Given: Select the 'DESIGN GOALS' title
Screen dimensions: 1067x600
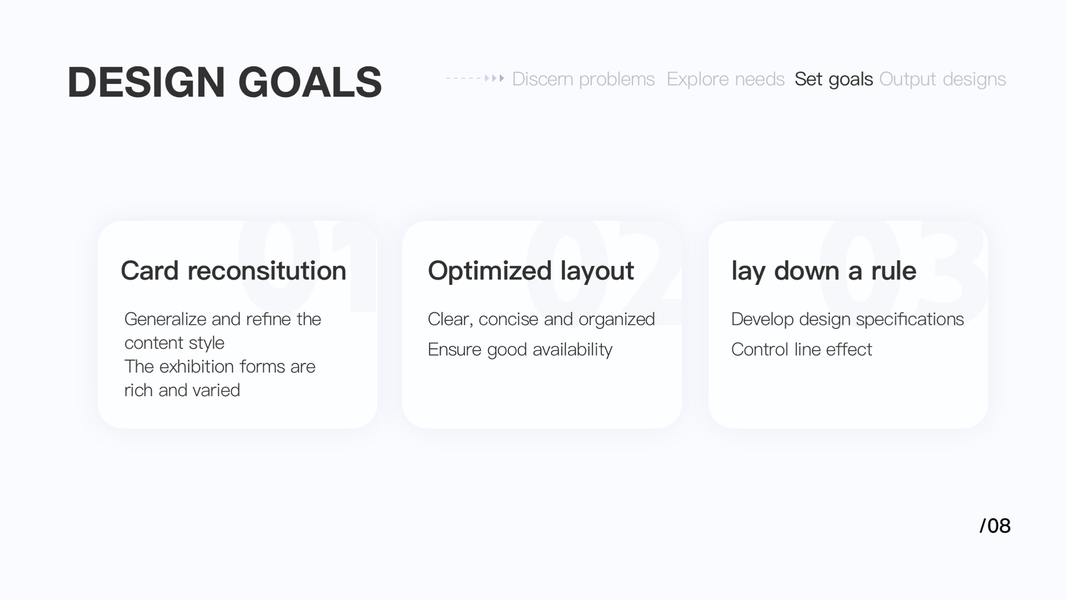Looking at the screenshot, I should click(x=224, y=82).
